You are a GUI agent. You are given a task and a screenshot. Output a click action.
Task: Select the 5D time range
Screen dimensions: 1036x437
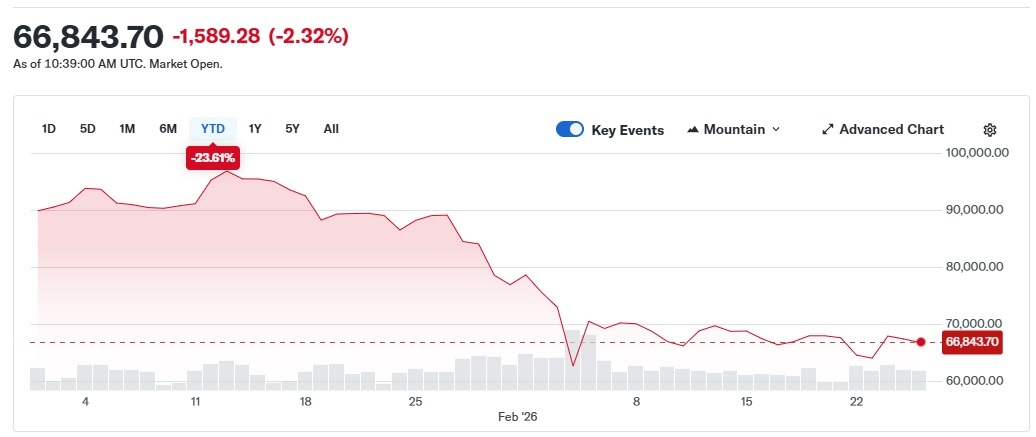(88, 128)
